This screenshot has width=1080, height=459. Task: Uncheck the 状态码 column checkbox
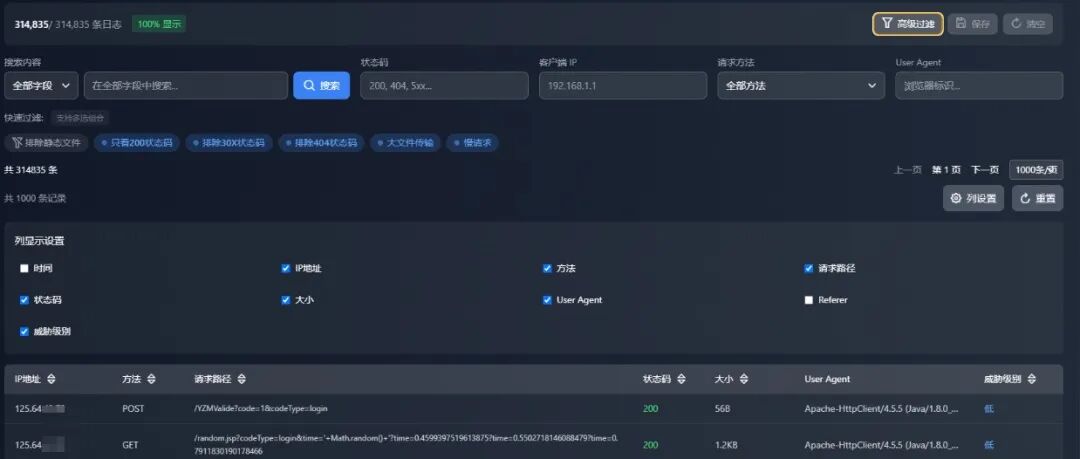(x=24, y=300)
